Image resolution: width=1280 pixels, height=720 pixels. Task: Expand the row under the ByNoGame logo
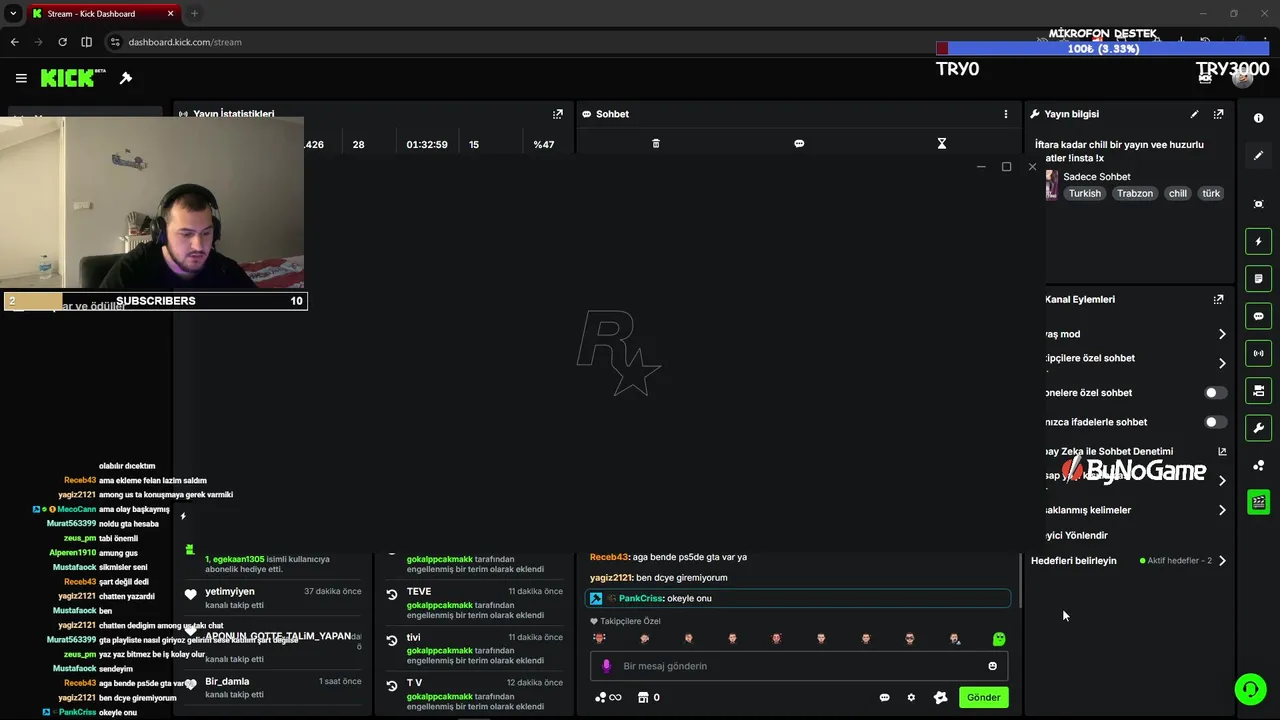[x=1222, y=481]
